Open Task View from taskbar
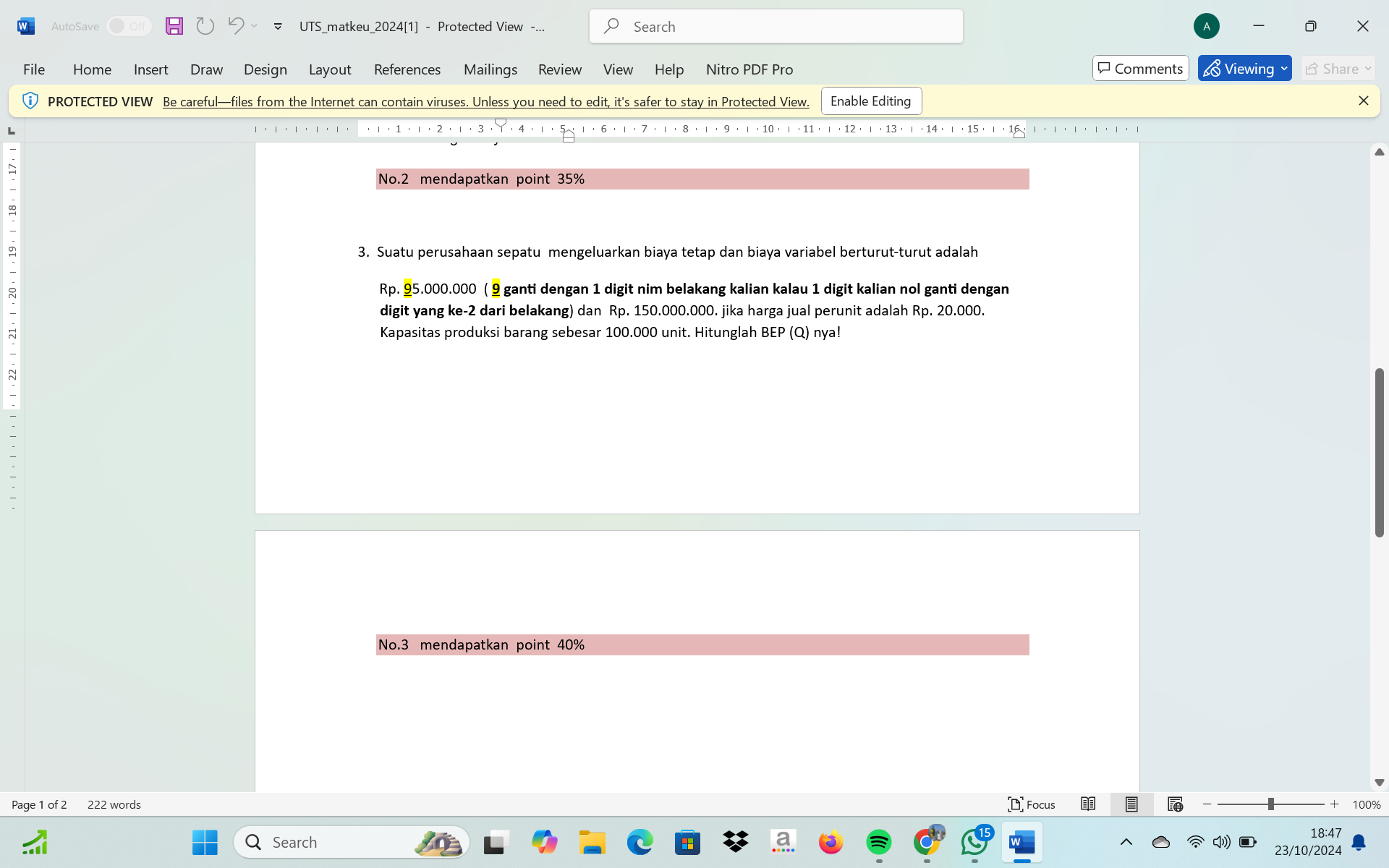 pyautogui.click(x=496, y=842)
